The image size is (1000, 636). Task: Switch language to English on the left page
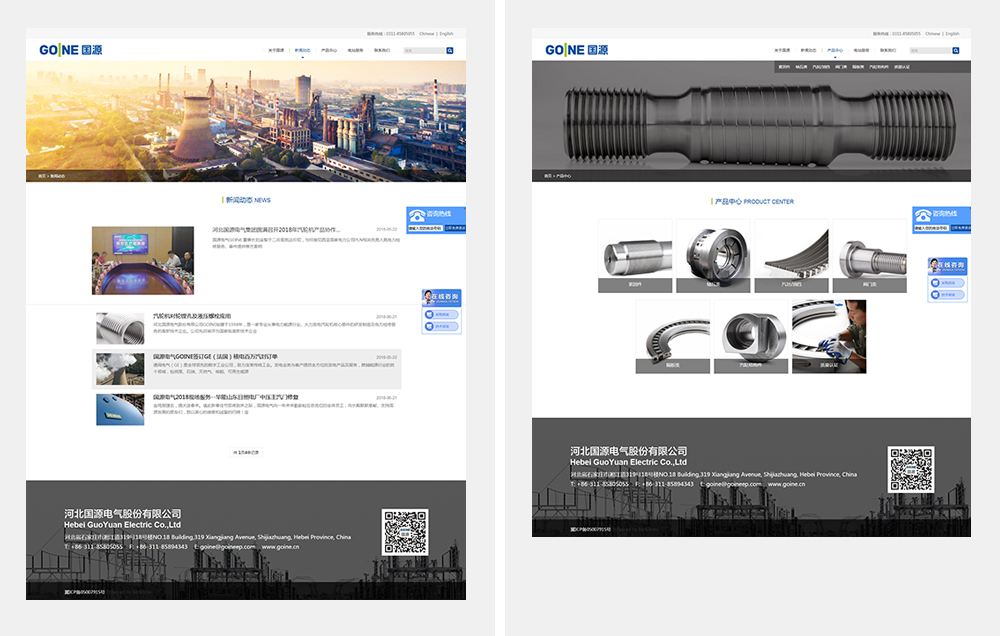(446, 33)
